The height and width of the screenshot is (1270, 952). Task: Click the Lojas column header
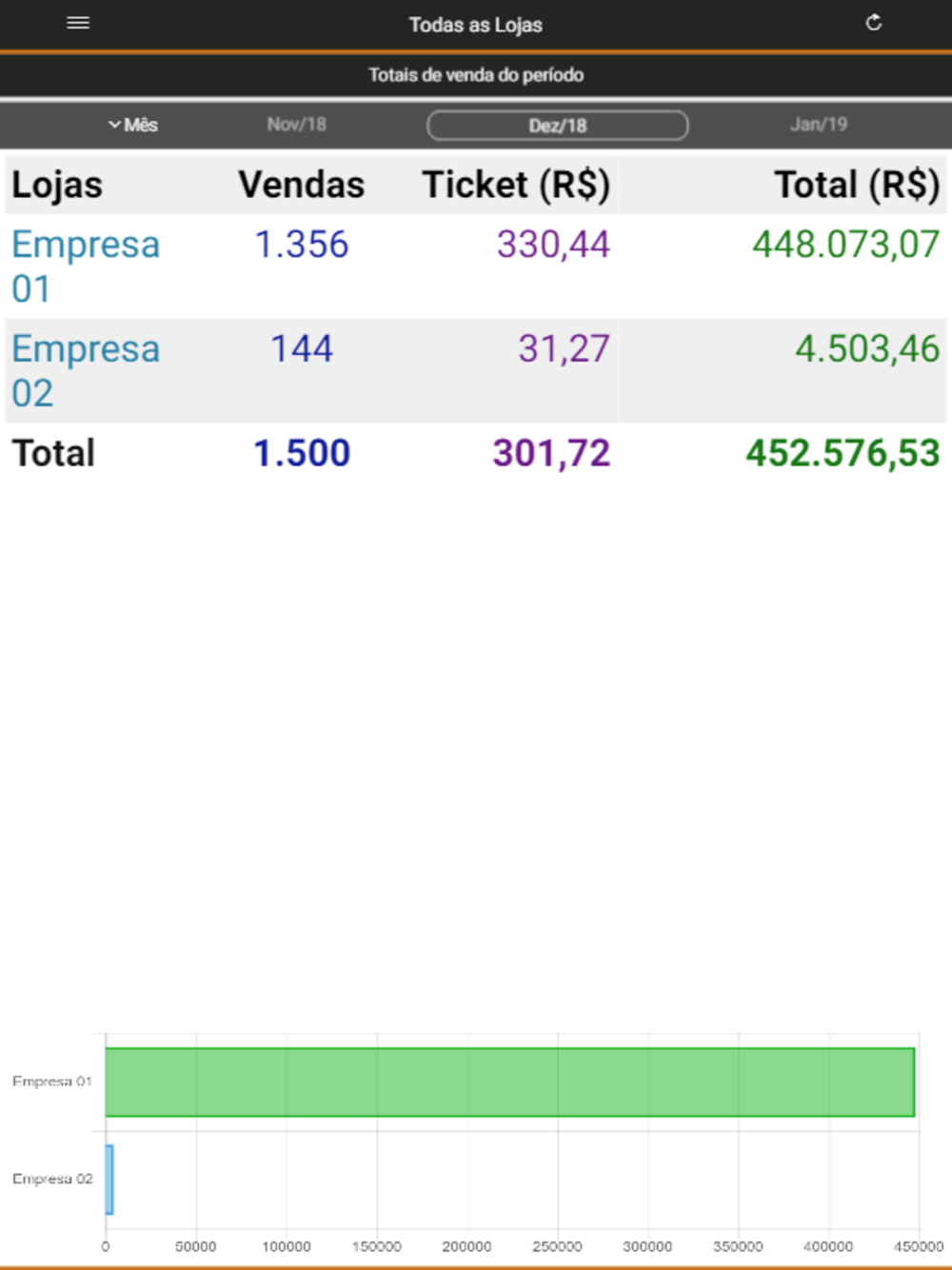click(57, 185)
